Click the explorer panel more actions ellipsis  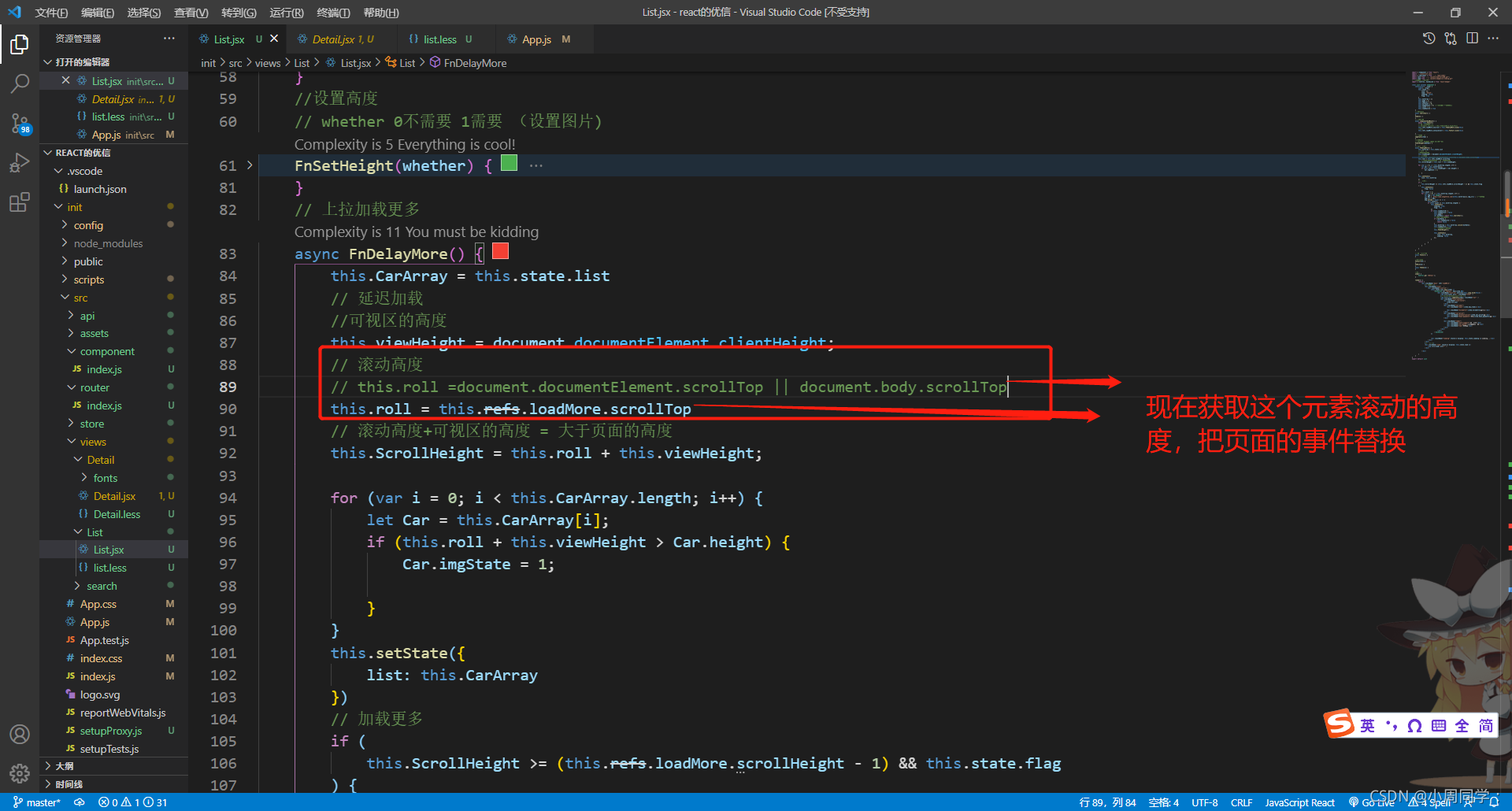click(169, 39)
